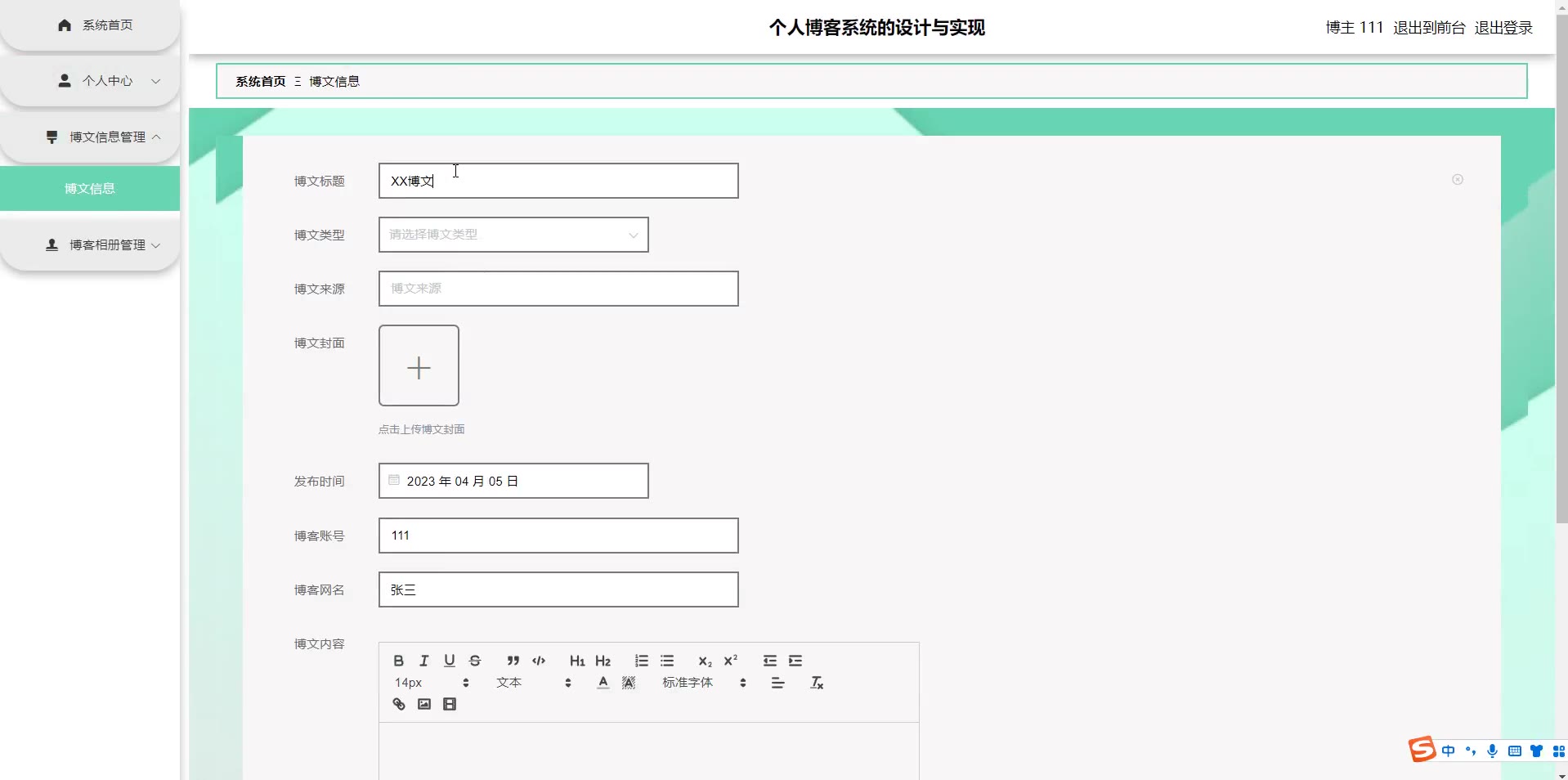This screenshot has width=1568, height=780.
Task: Apply superscript formatting
Action: (x=731, y=661)
